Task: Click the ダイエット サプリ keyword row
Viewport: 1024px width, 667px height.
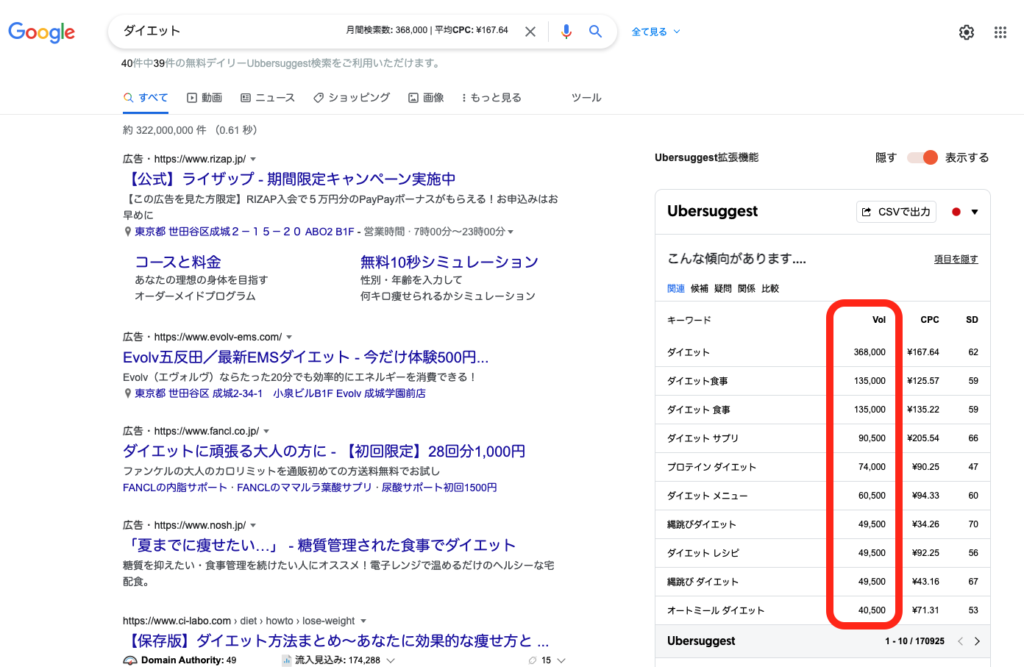Action: (x=822, y=438)
